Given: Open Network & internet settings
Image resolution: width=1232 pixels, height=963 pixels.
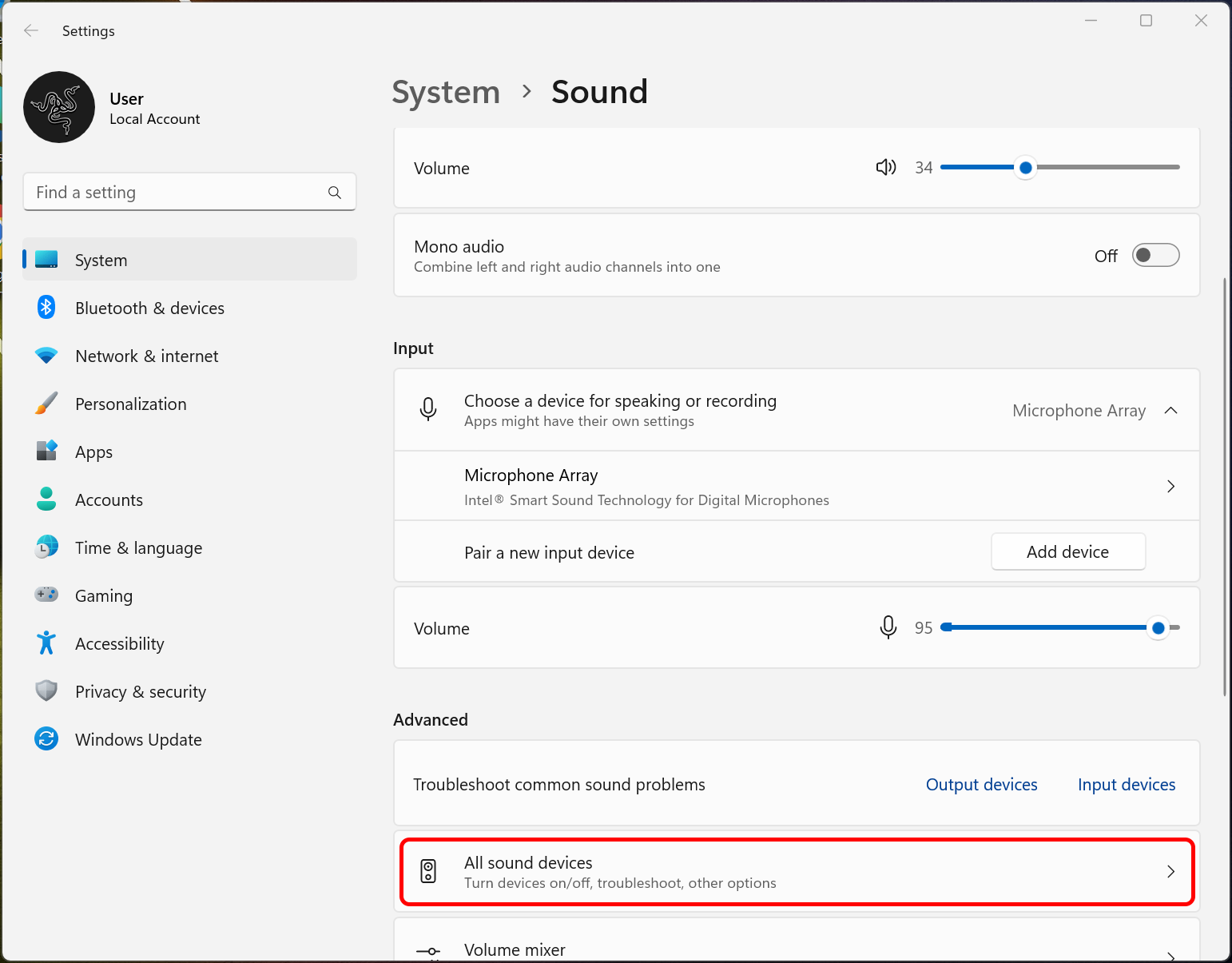Looking at the screenshot, I should pyautogui.click(x=146, y=356).
